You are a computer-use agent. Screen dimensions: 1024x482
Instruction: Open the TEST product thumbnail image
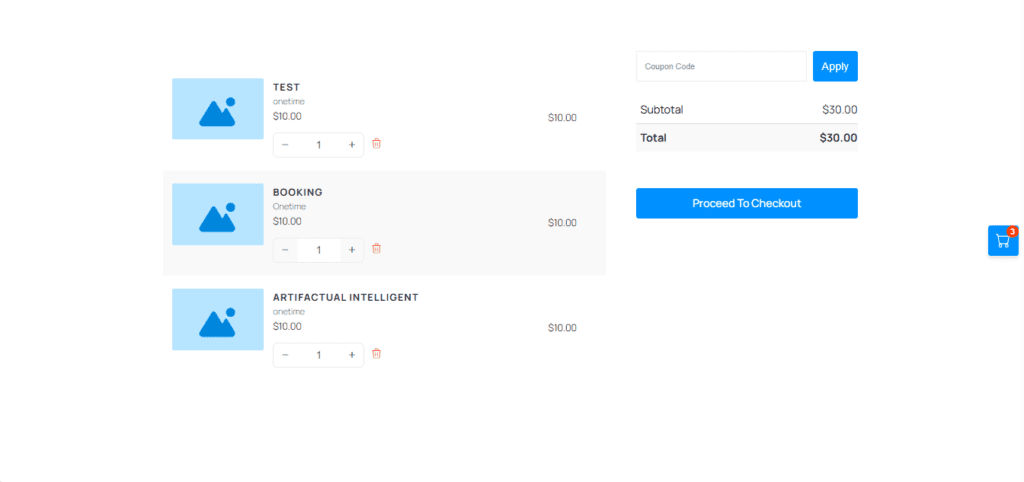coord(217,109)
